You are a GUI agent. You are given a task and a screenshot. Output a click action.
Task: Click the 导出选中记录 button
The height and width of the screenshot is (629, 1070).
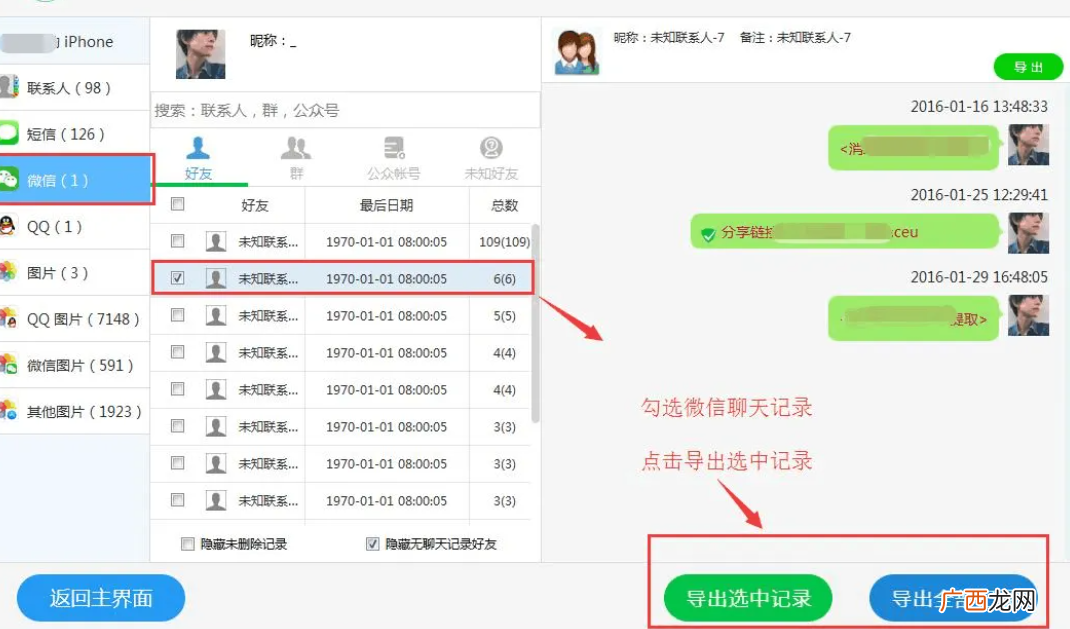coord(749,598)
